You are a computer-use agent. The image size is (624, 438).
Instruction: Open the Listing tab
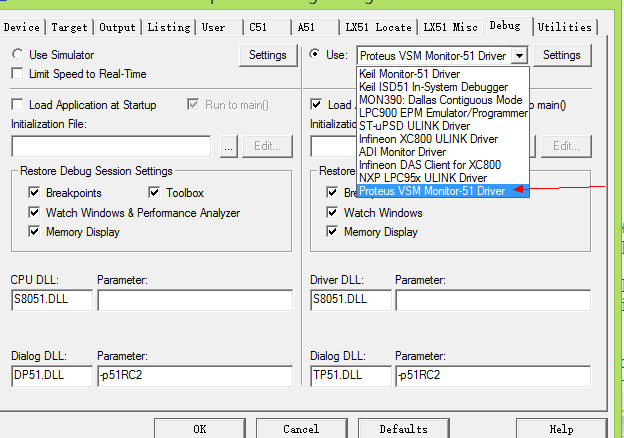[169, 27]
